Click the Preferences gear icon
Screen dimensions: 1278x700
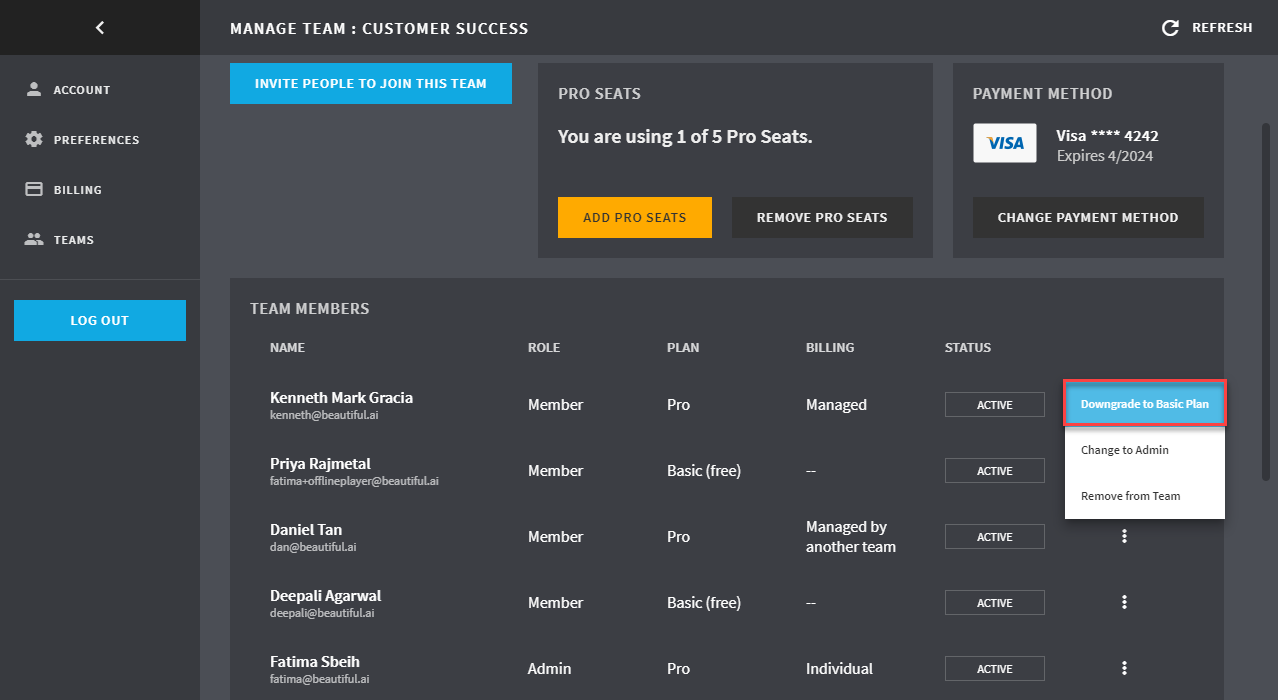(x=34, y=139)
